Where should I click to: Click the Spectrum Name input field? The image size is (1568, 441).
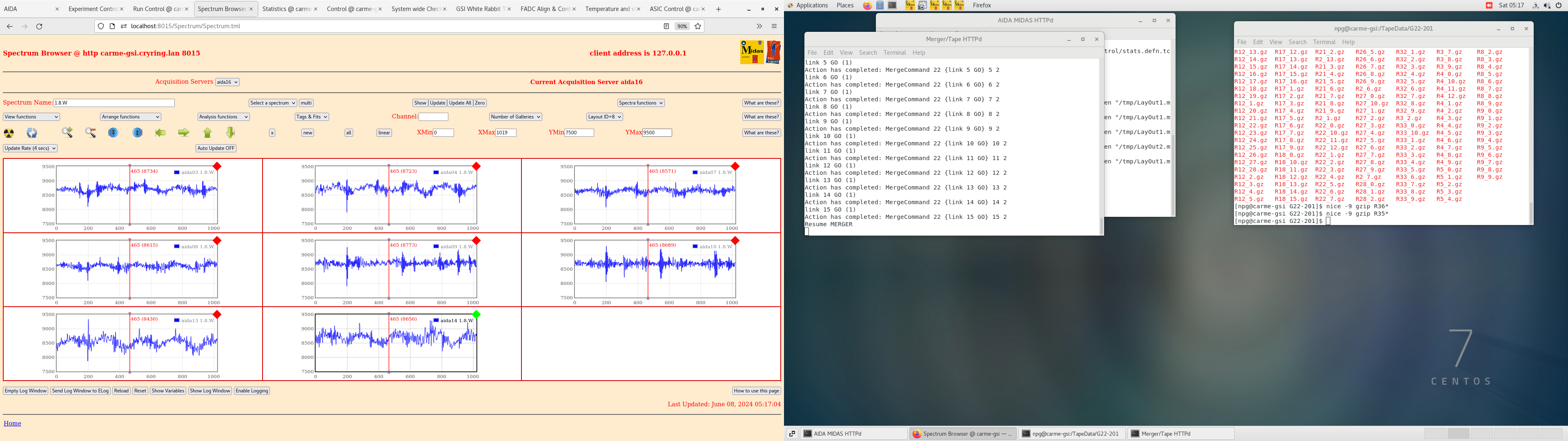coord(114,103)
